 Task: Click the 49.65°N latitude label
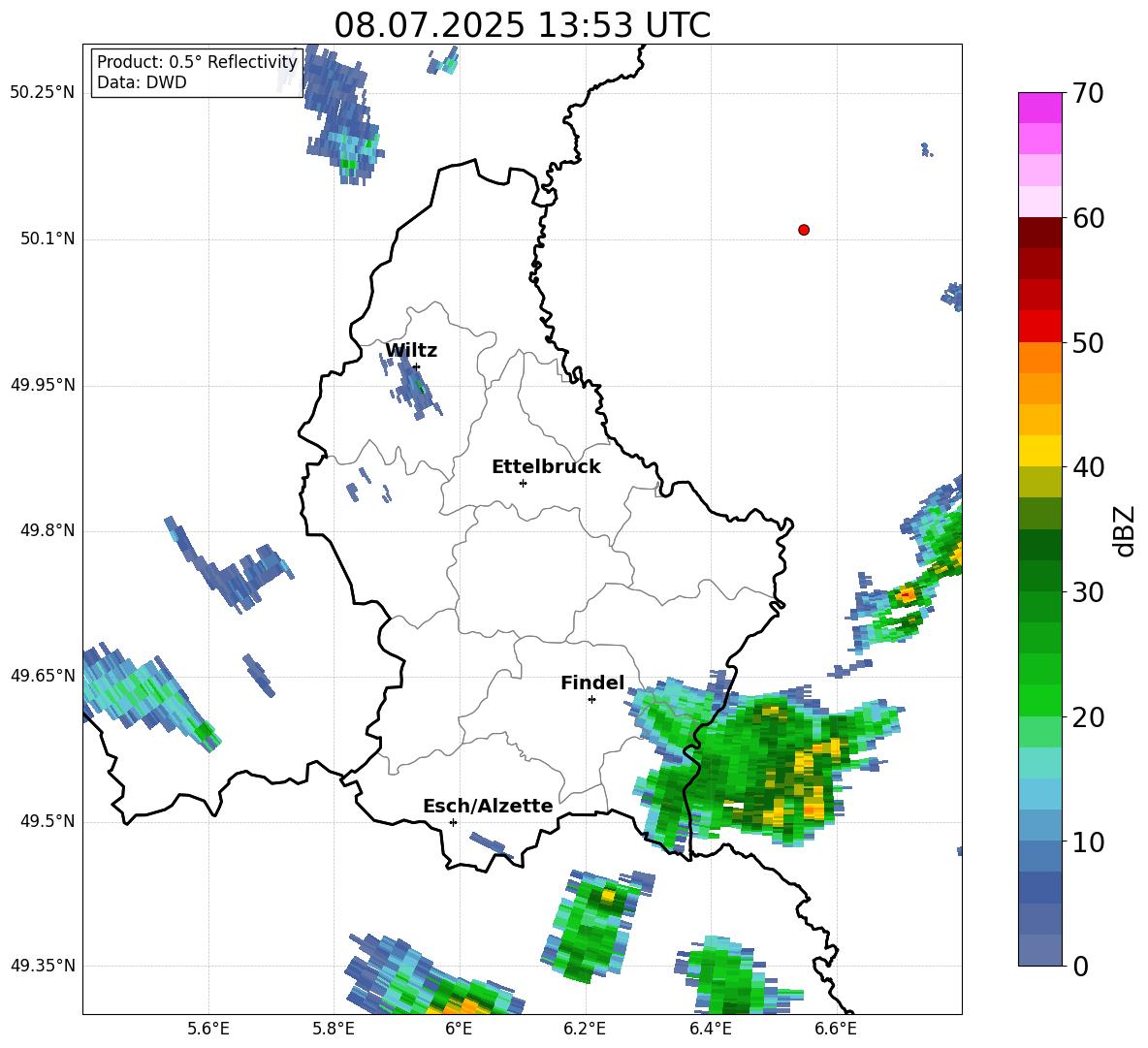43,675
